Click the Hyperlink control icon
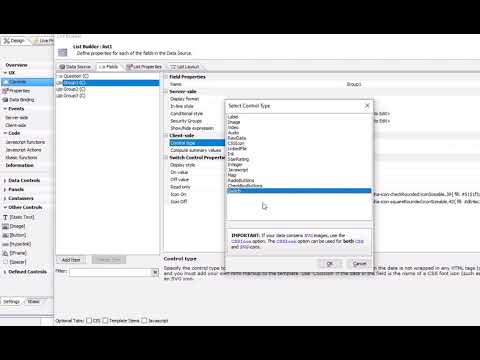This screenshot has width=480, height=360. pos(5,244)
